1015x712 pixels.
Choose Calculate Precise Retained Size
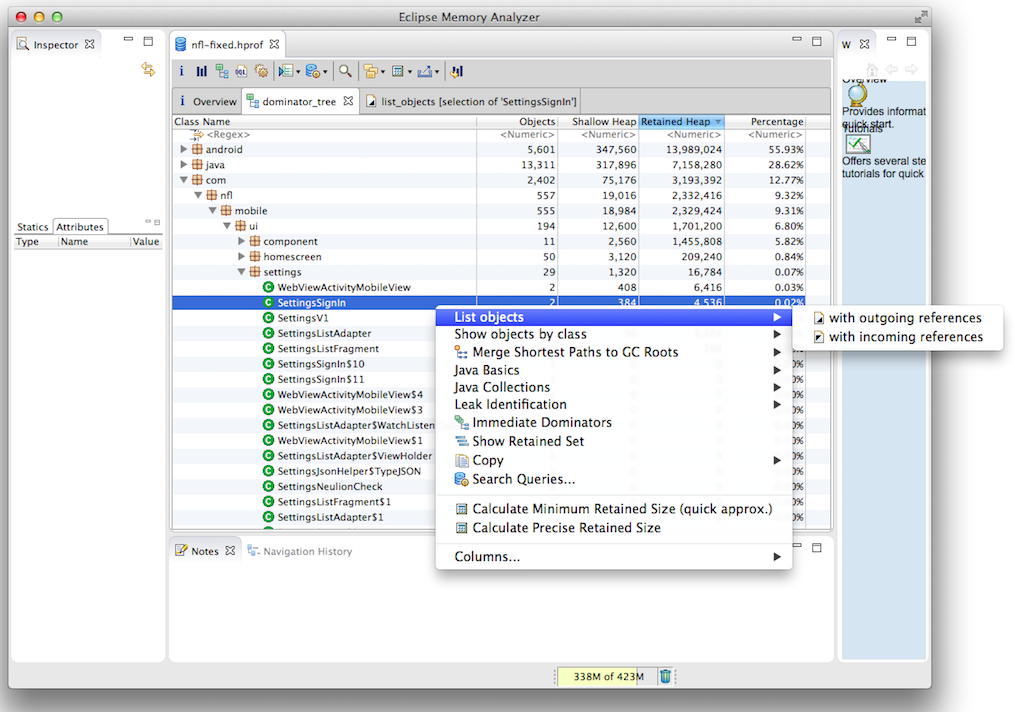565,527
